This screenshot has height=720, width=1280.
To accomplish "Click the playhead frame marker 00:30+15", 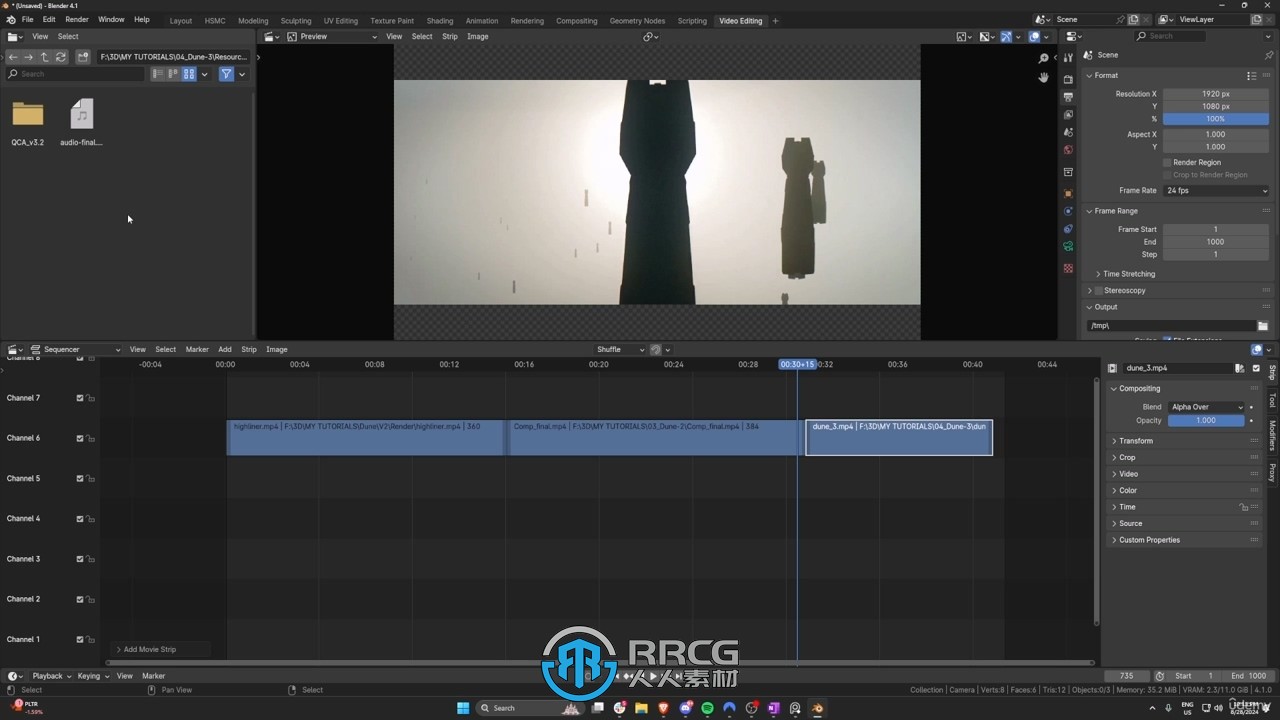I will (797, 364).
